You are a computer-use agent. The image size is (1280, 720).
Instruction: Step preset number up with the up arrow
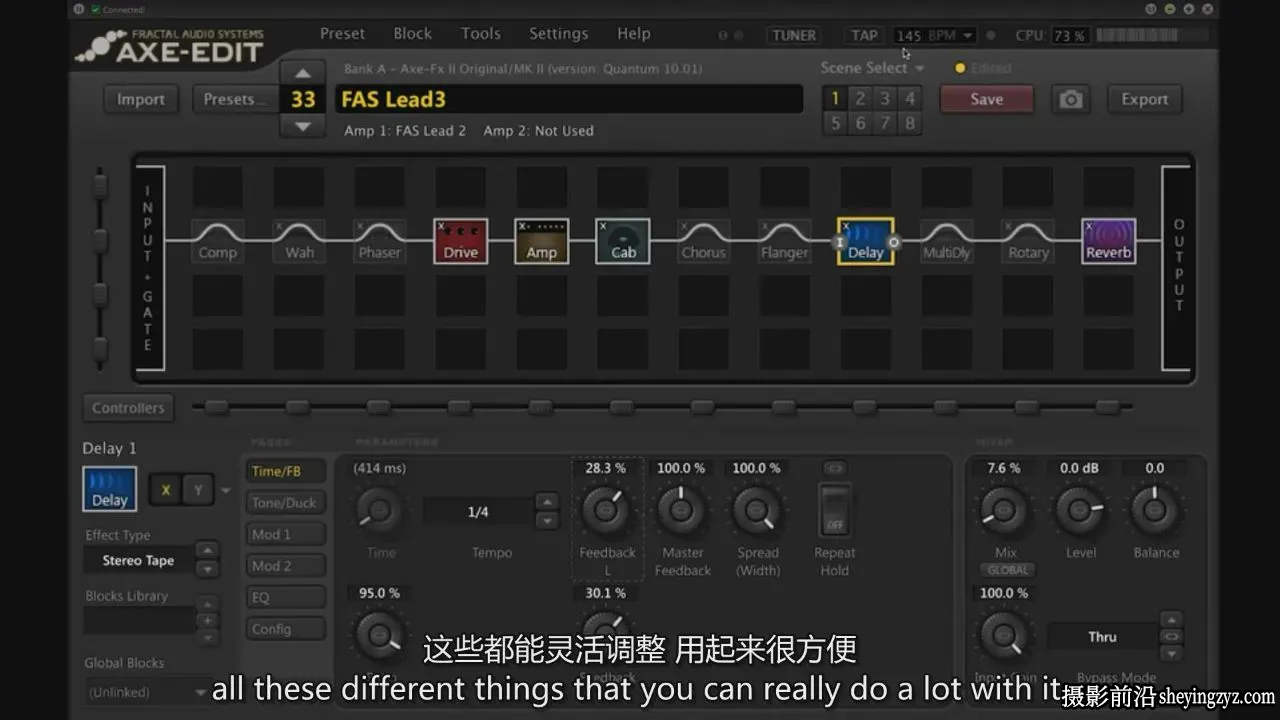click(303, 73)
